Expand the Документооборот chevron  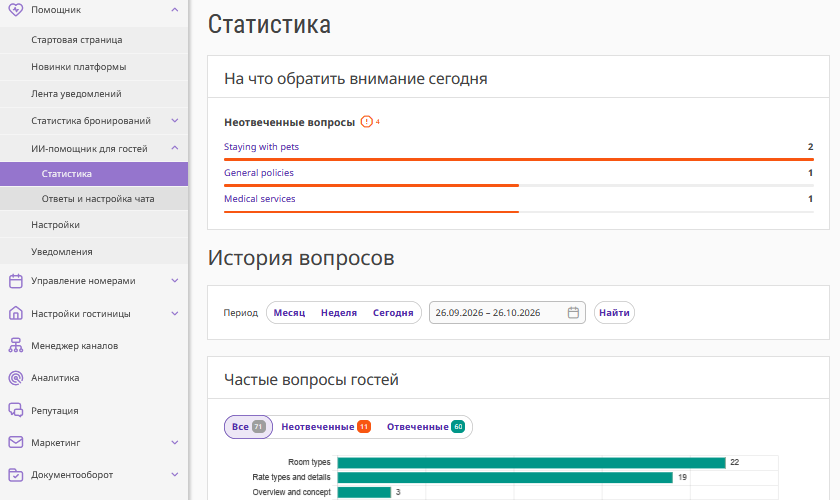click(175, 474)
